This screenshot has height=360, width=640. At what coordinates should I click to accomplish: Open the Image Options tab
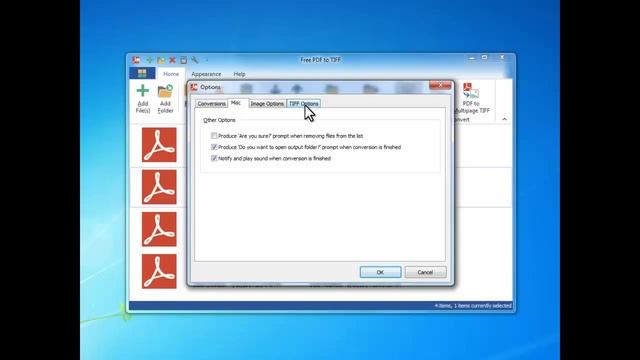pos(267,104)
